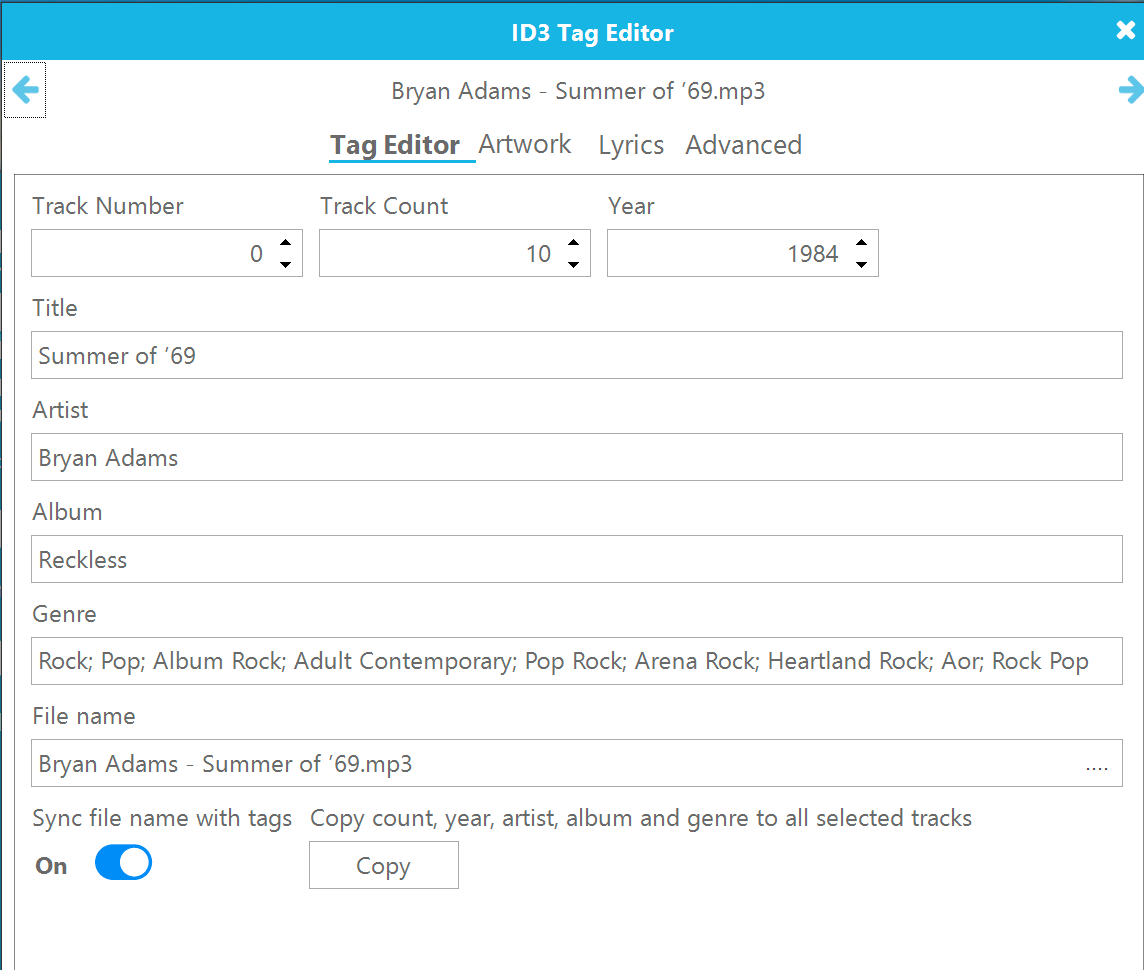Image resolution: width=1144 pixels, height=970 pixels.
Task: Open the Lyrics tab
Action: pos(631,145)
